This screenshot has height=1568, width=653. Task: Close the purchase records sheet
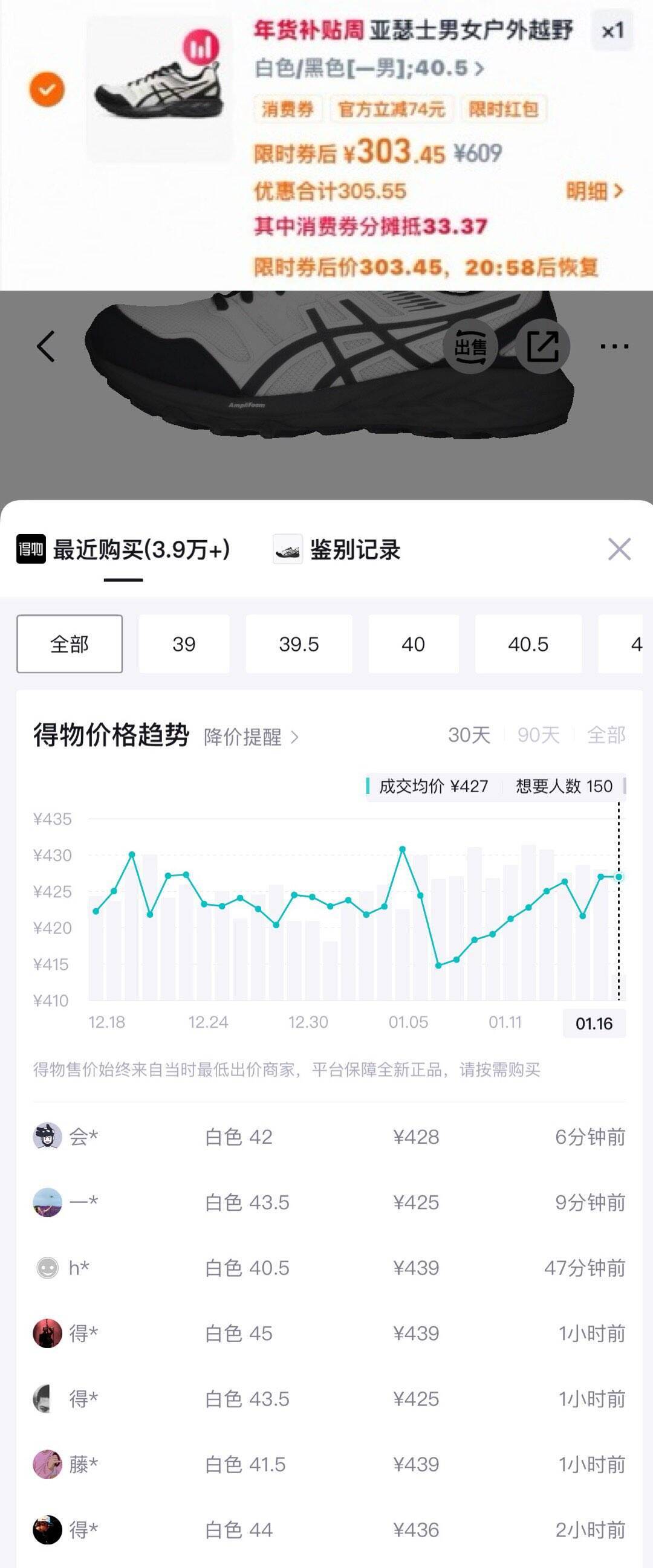click(620, 549)
